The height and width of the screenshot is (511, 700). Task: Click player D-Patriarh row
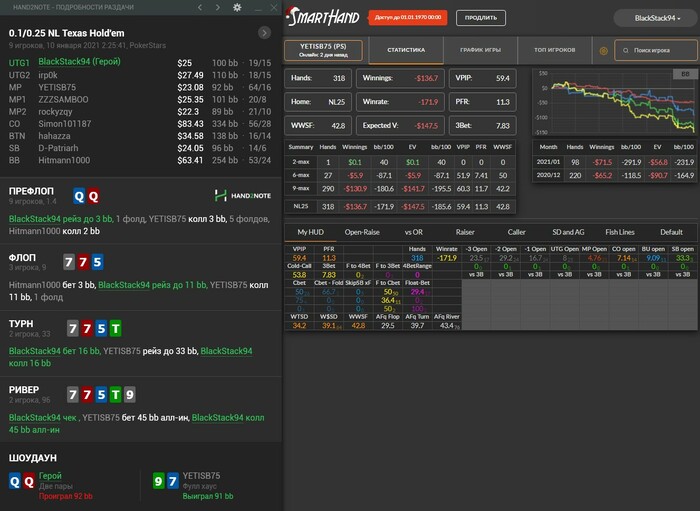coord(140,148)
